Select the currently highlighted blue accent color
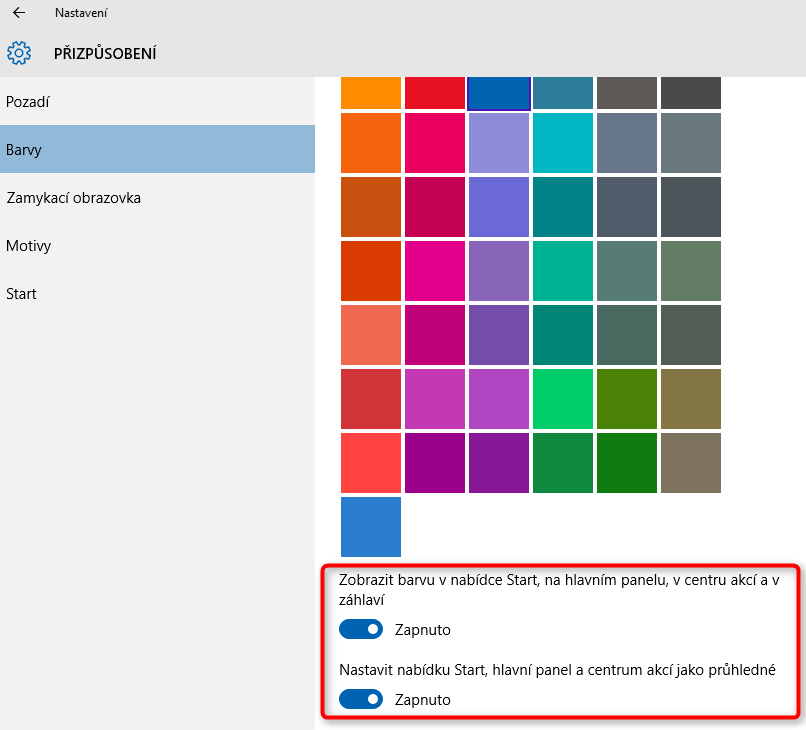The height and width of the screenshot is (730, 806). coord(498,92)
